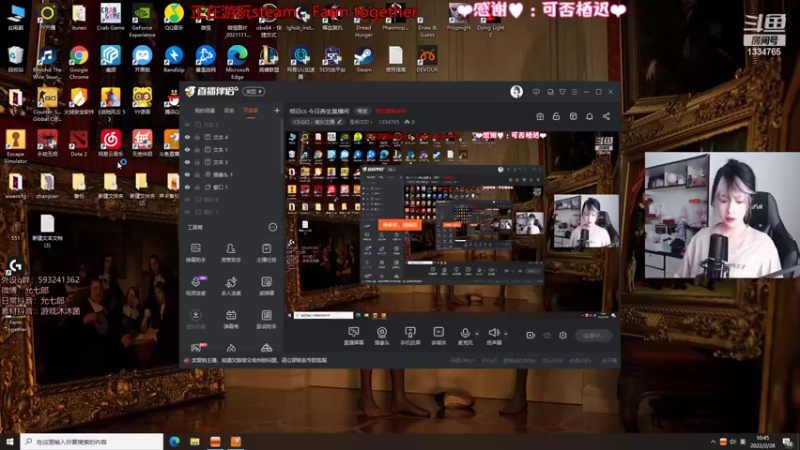
Task: Click the pencil to edit CS:GO category
Action: click(x=340, y=122)
